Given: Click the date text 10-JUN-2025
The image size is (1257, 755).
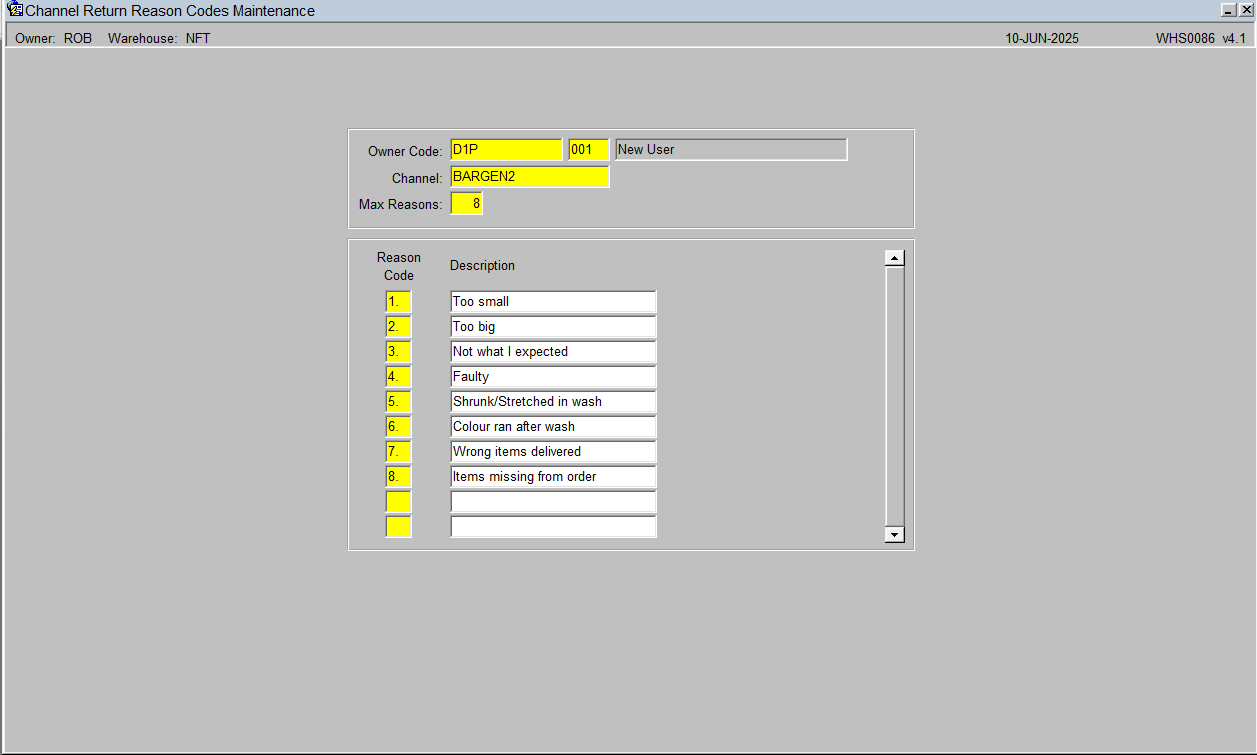Looking at the screenshot, I should tap(1042, 39).
